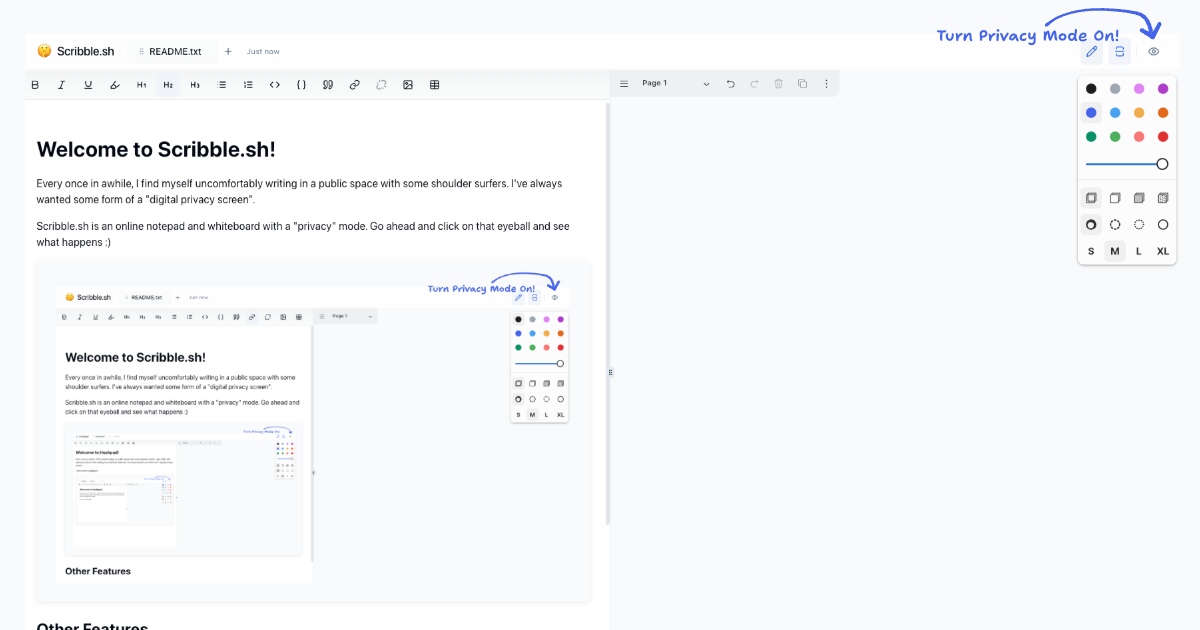Apply underline formatting
Screen dimensions: 1200x630
coord(88,85)
